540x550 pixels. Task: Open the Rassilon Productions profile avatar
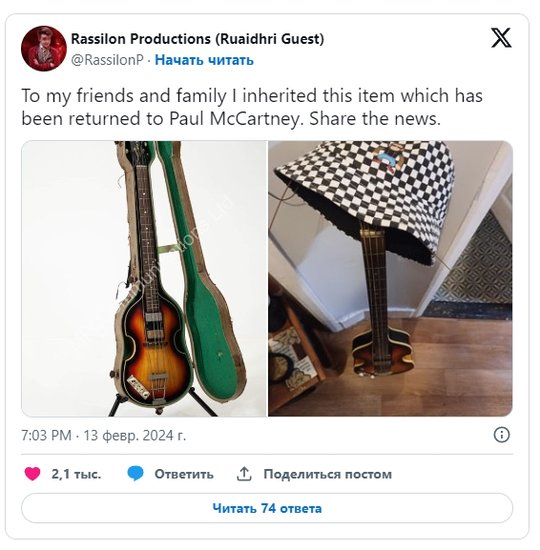[44, 48]
